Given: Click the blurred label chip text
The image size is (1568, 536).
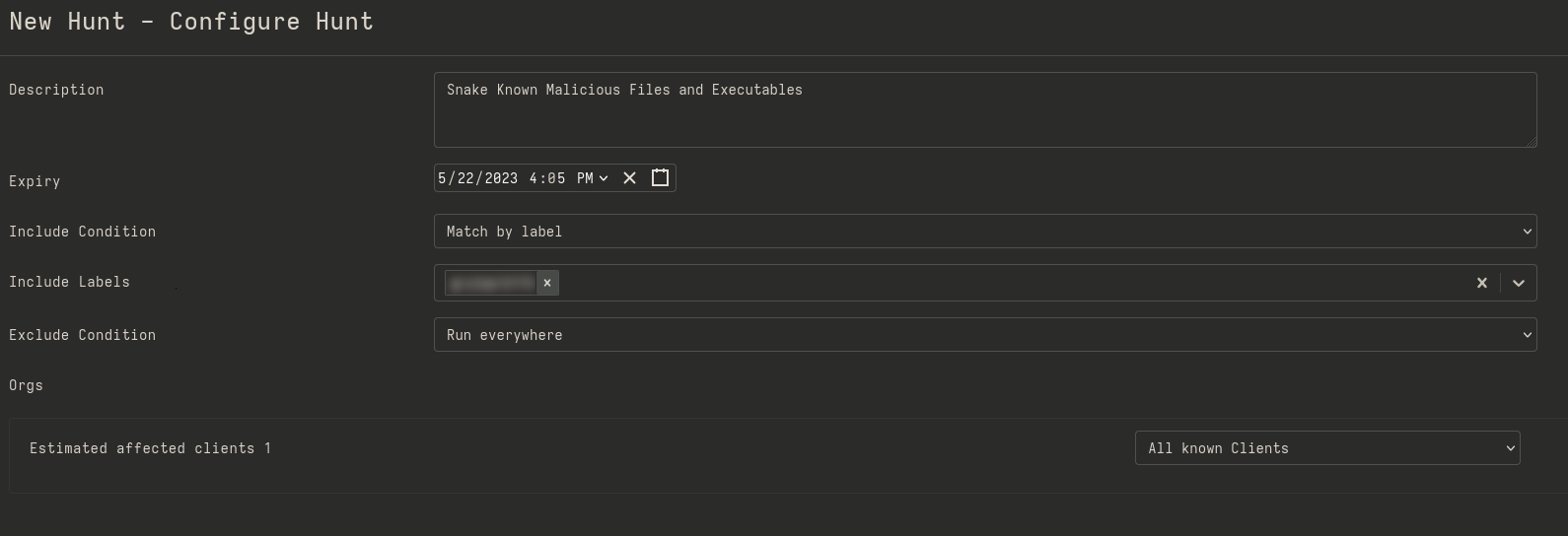Looking at the screenshot, I should click(490, 283).
